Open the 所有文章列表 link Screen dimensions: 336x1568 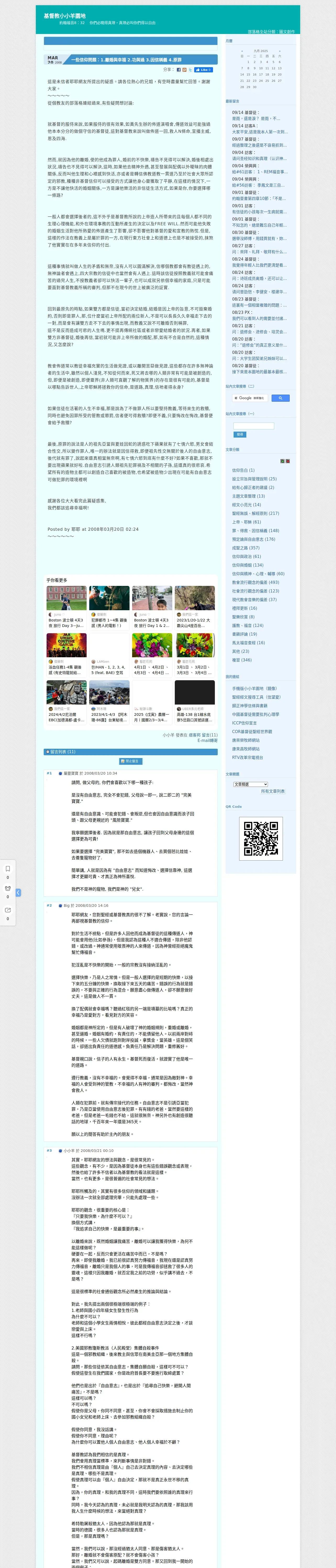click(x=273, y=791)
